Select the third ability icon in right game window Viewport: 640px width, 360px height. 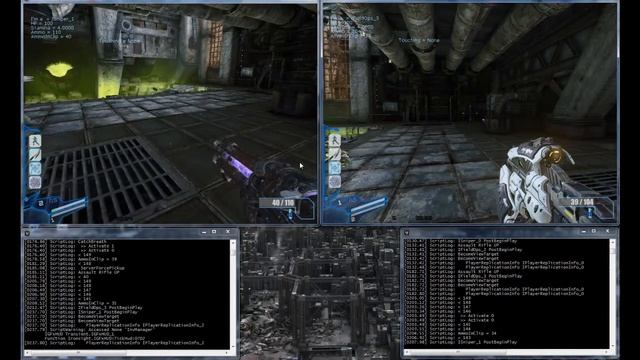point(335,168)
